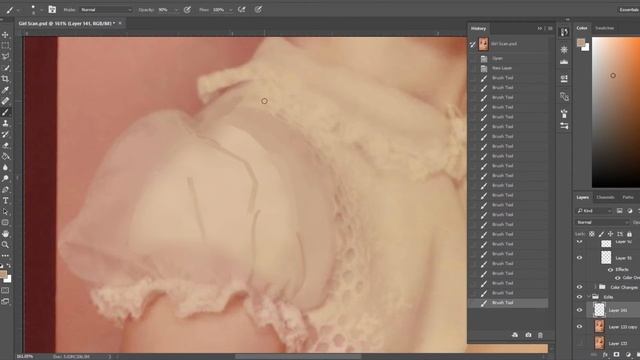Collapse the History panel with double arrows
This screenshot has height=360, width=640.
click(x=540, y=28)
